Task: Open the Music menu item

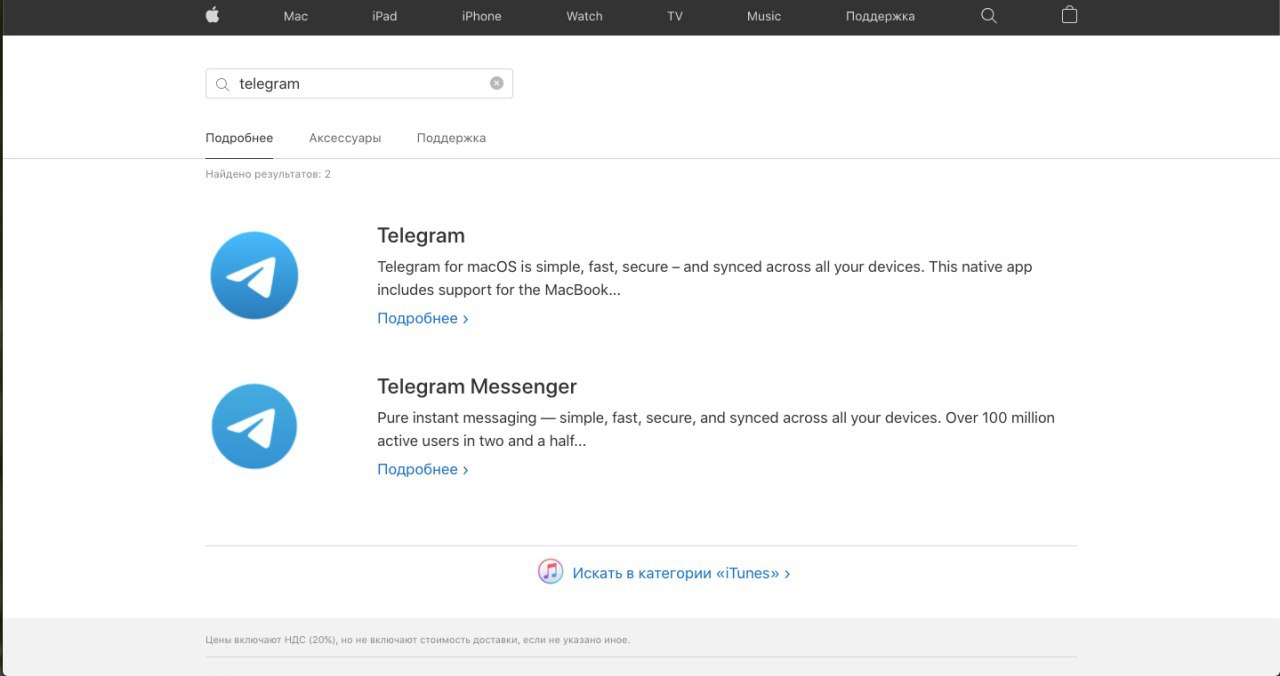Action: tap(764, 16)
